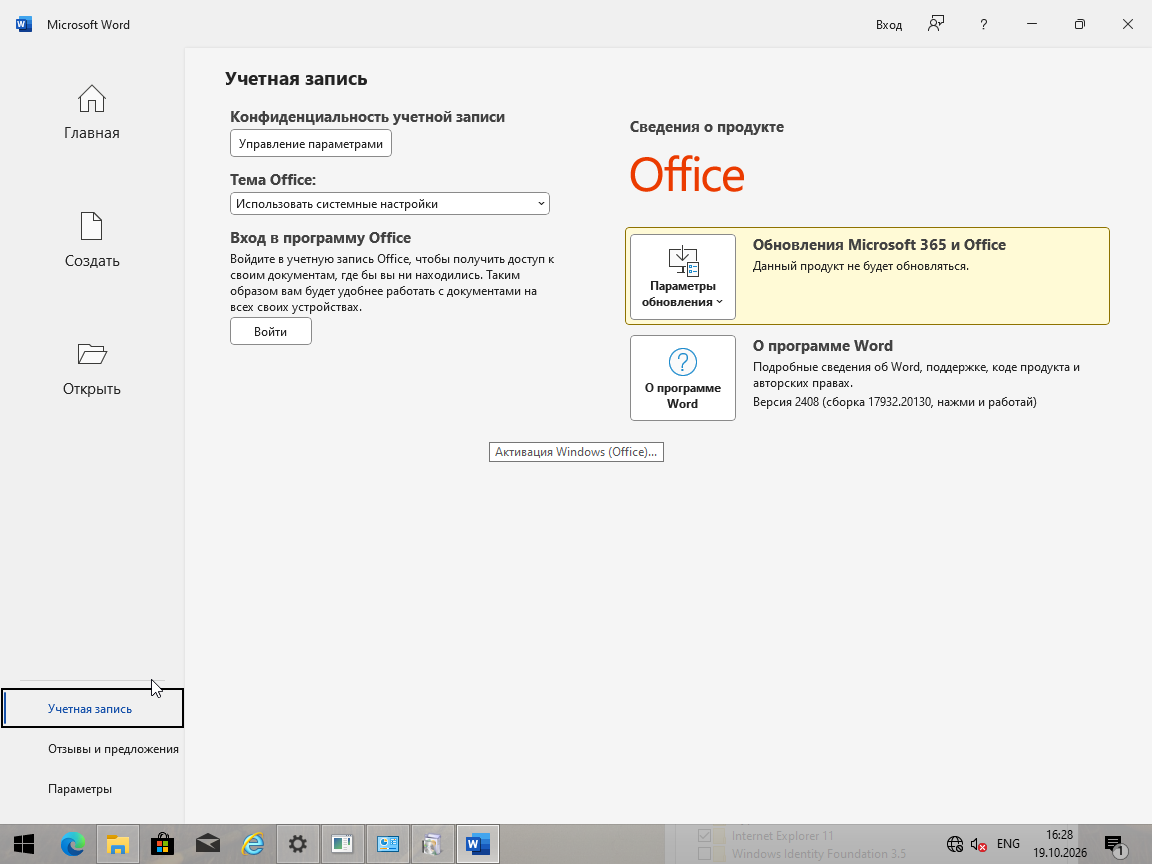Click the Версия 2408 version text
Screen dimensions: 1152x864
click(894, 402)
